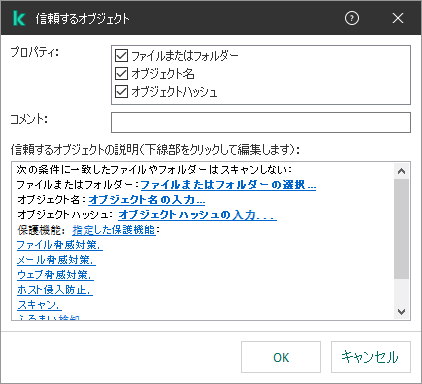
Task: Select the ファイル脅威対策 link
Action: click(60, 245)
